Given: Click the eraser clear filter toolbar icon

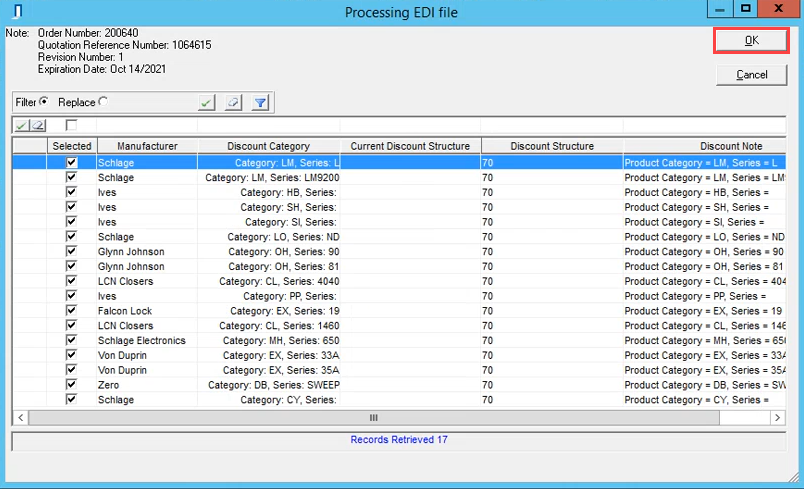Looking at the screenshot, I should [x=233, y=103].
